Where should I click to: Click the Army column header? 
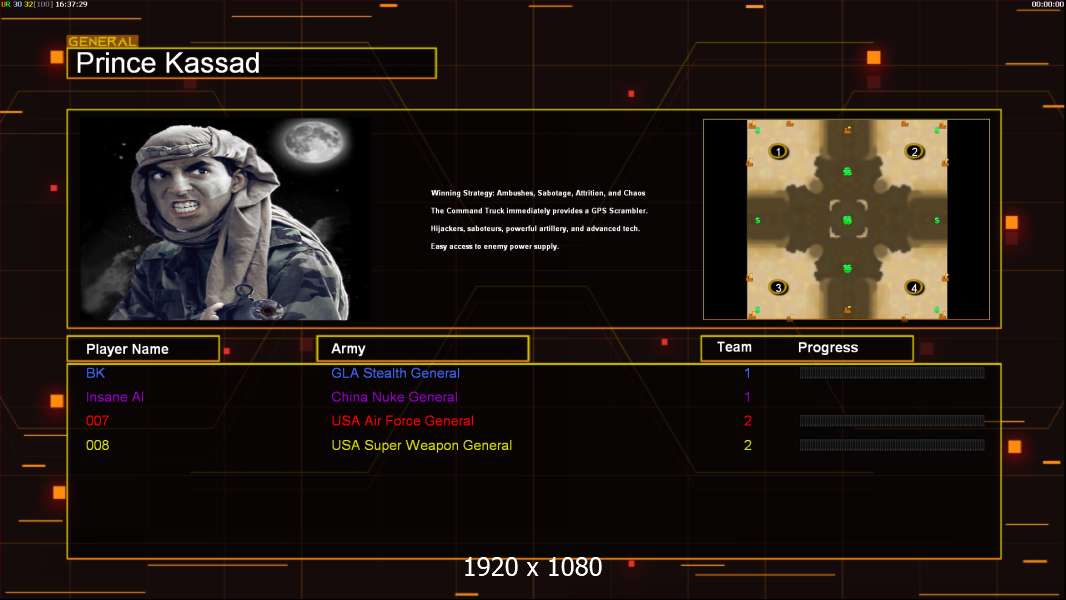click(x=422, y=349)
